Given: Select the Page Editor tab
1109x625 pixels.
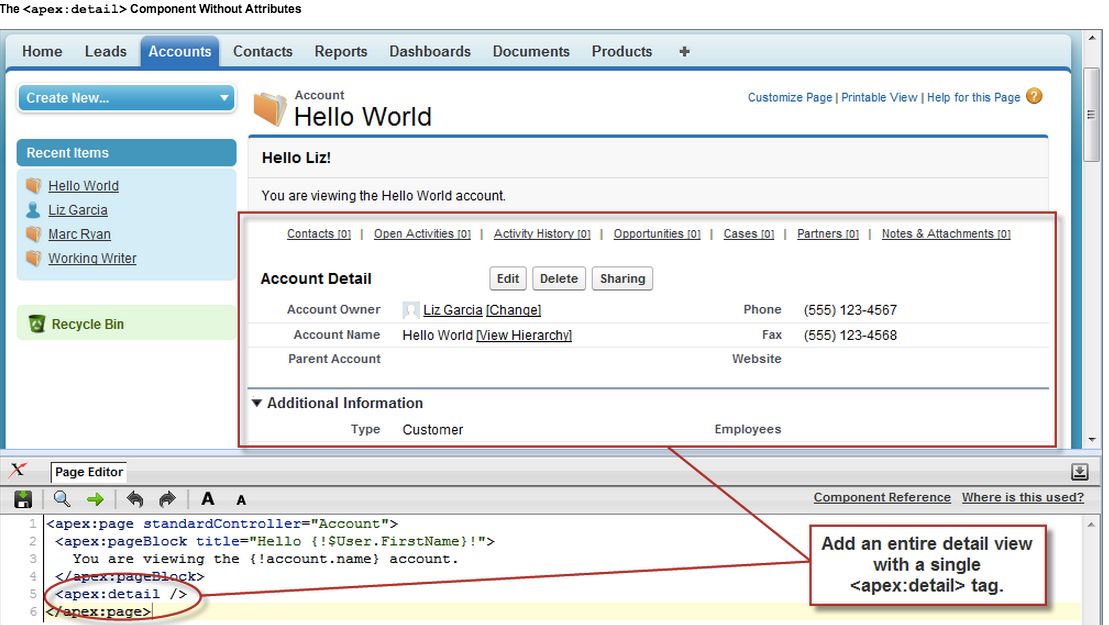Looking at the screenshot, I should (x=89, y=472).
